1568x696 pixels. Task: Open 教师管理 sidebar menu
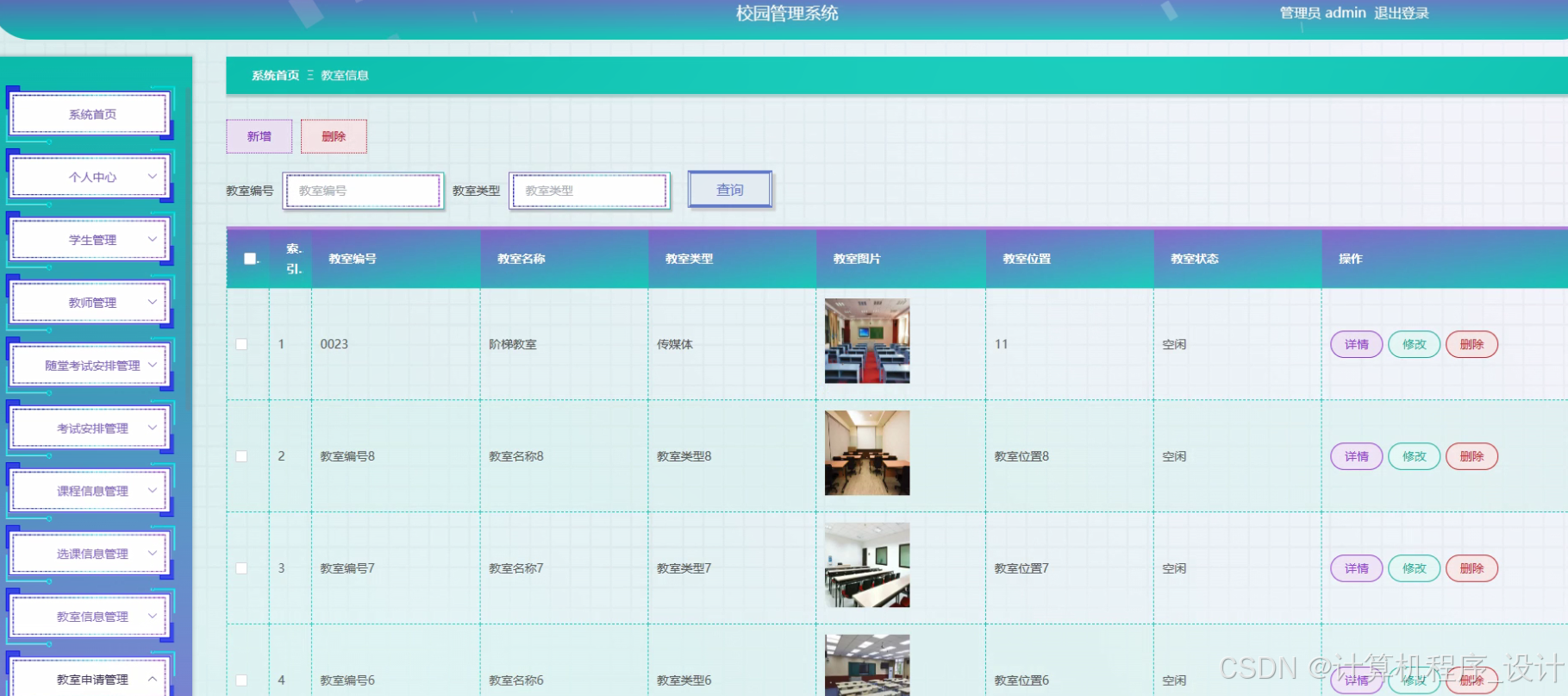(x=91, y=303)
